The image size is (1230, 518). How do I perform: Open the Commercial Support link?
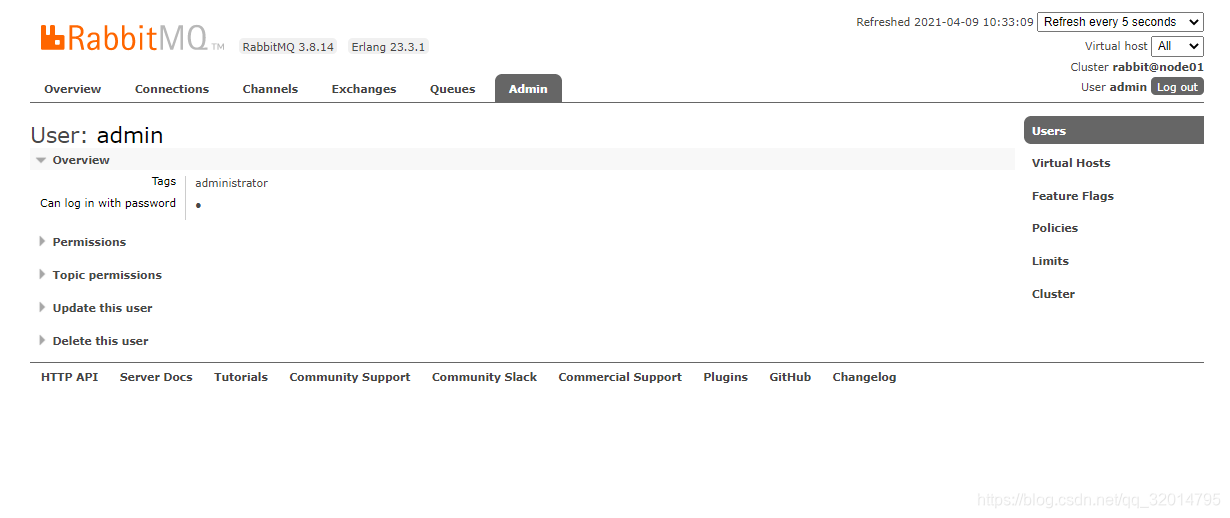[620, 377]
